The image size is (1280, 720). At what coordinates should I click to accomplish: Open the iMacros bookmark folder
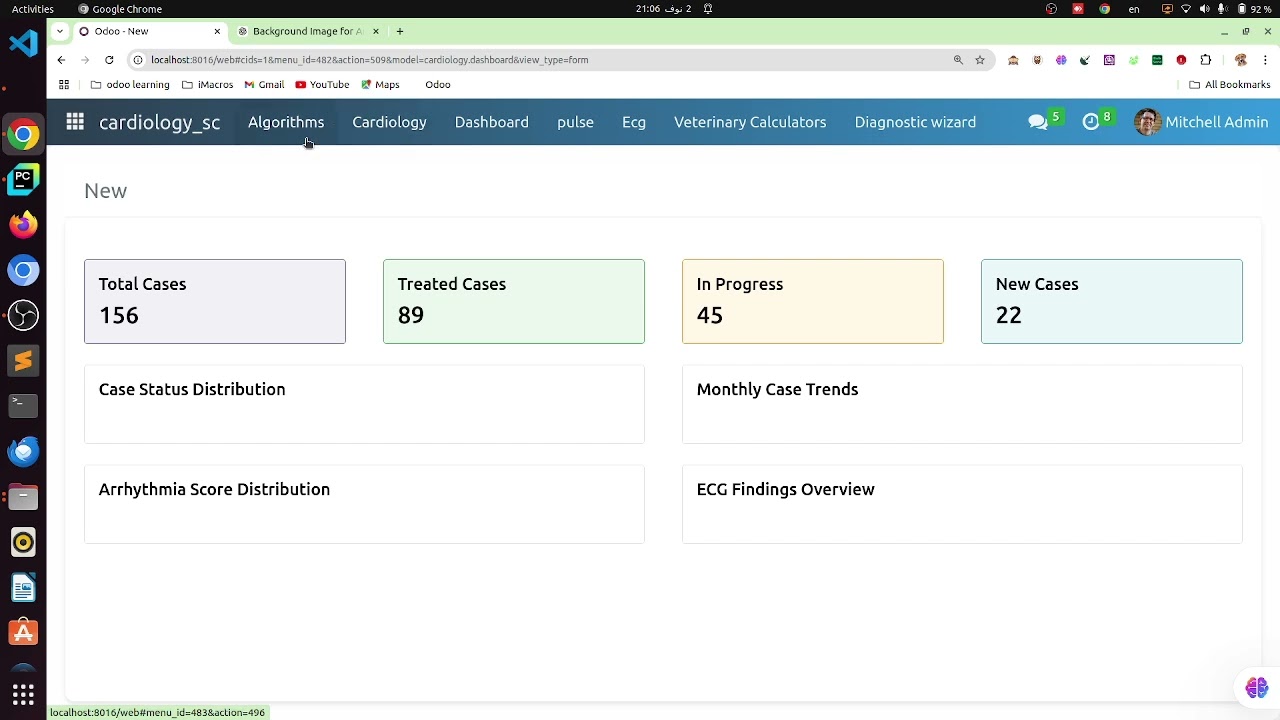207,85
